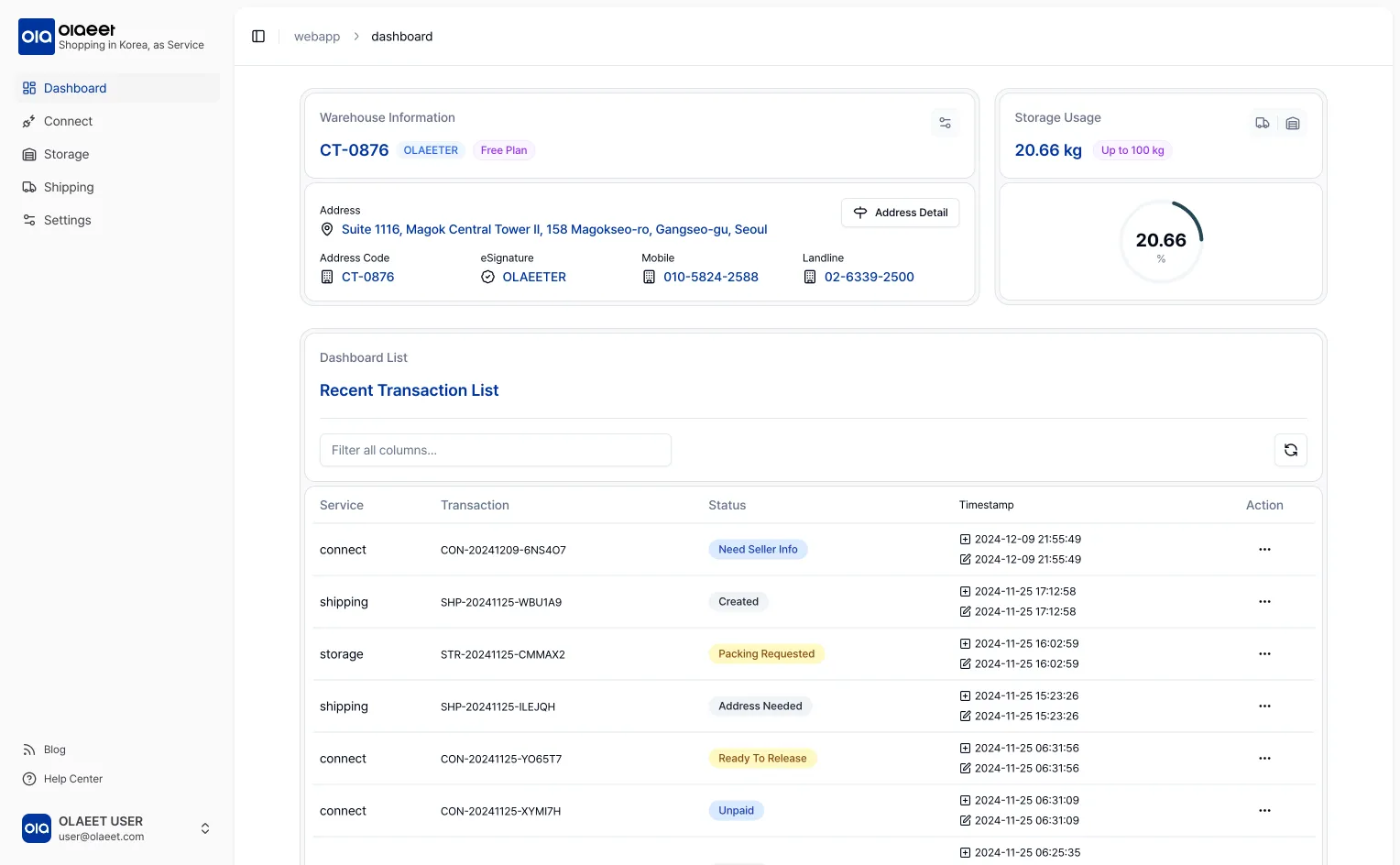Select Dashboard in the sidebar menu
The height and width of the screenshot is (865, 1400).
[74, 87]
